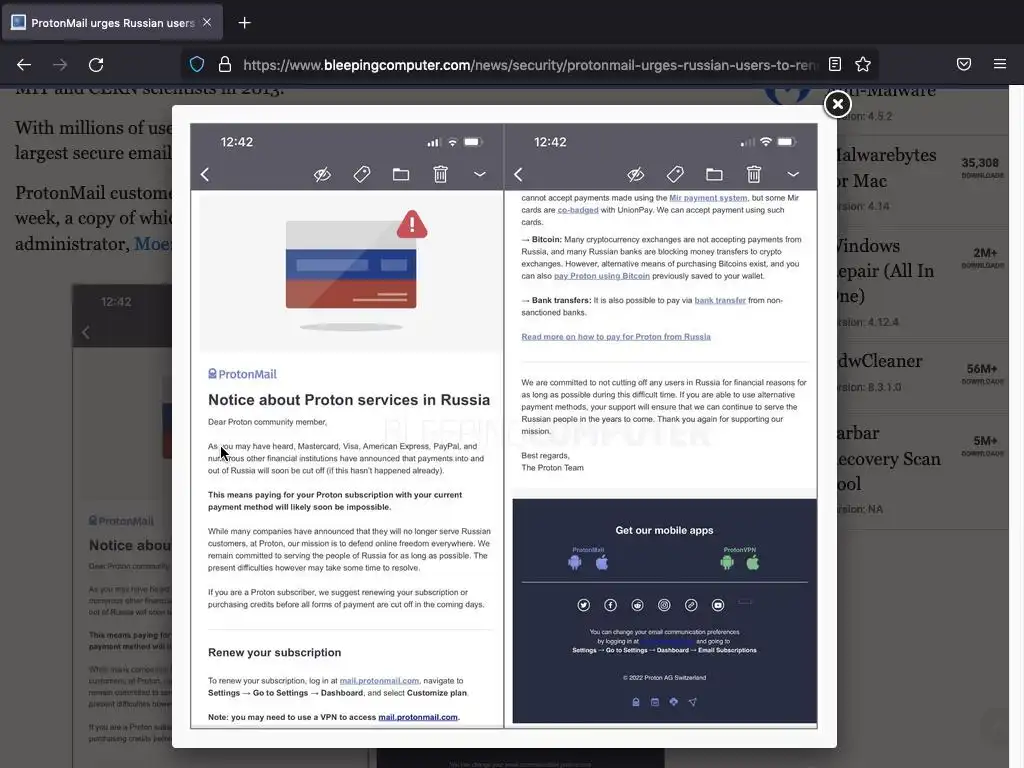
Task: Open the Mir payment system link
Action: point(708,198)
